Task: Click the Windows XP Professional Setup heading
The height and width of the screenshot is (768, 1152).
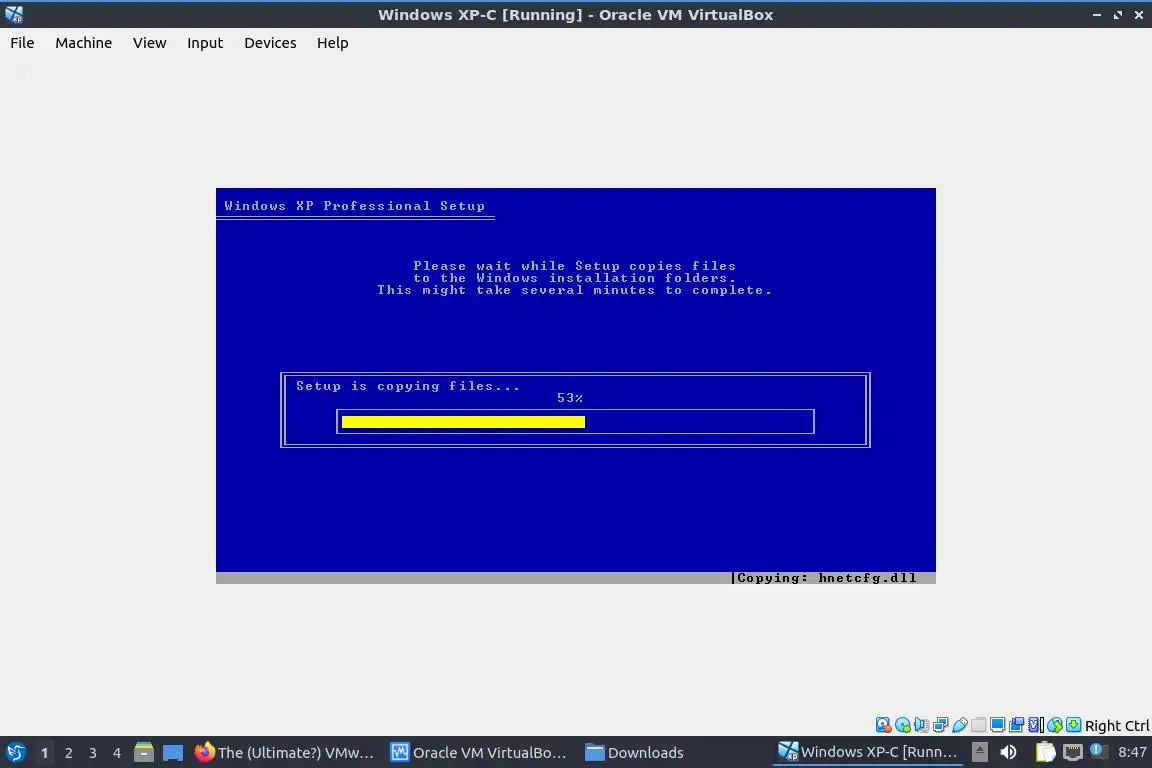Action: [x=354, y=206]
